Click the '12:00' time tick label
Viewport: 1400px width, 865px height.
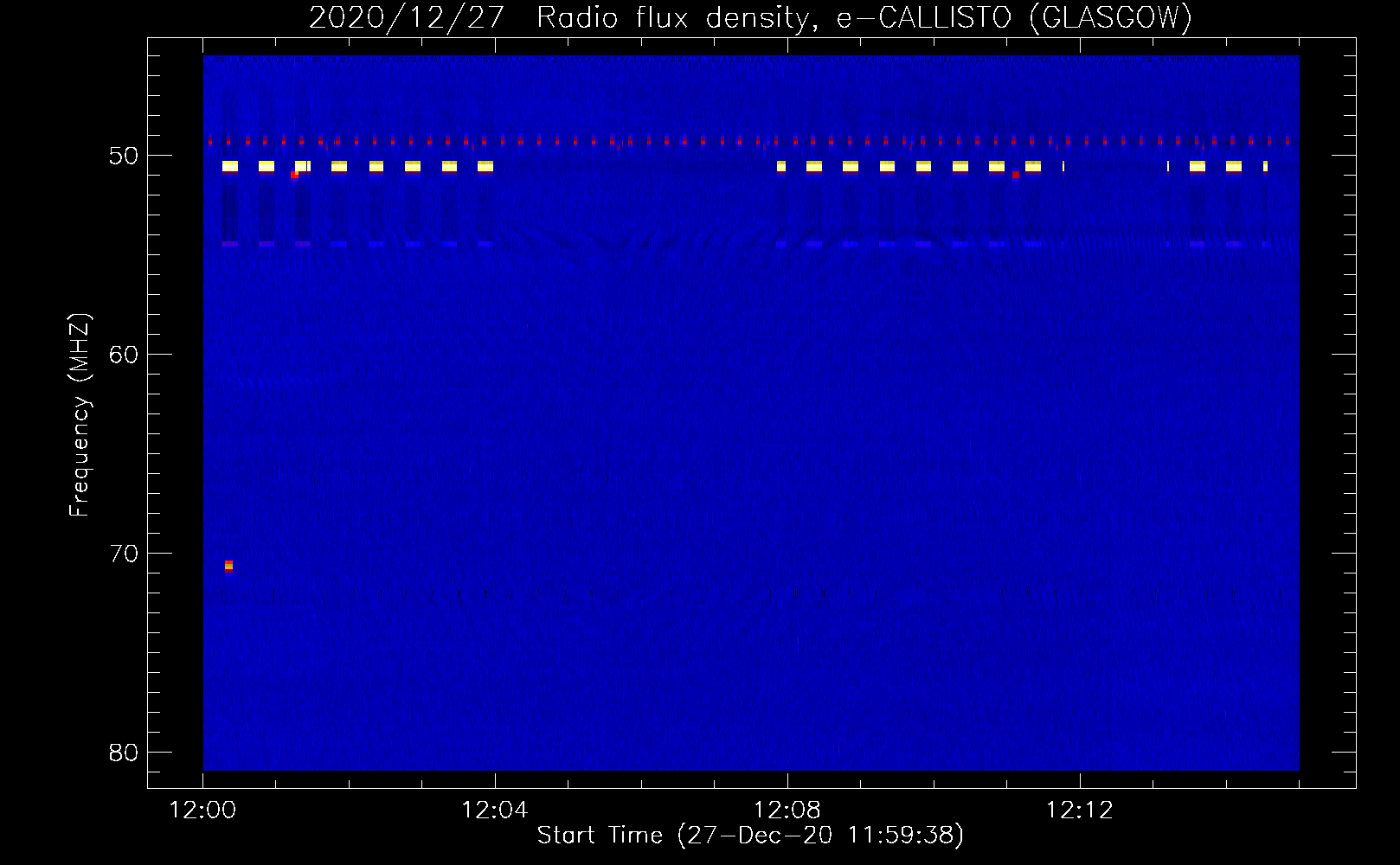tap(202, 811)
